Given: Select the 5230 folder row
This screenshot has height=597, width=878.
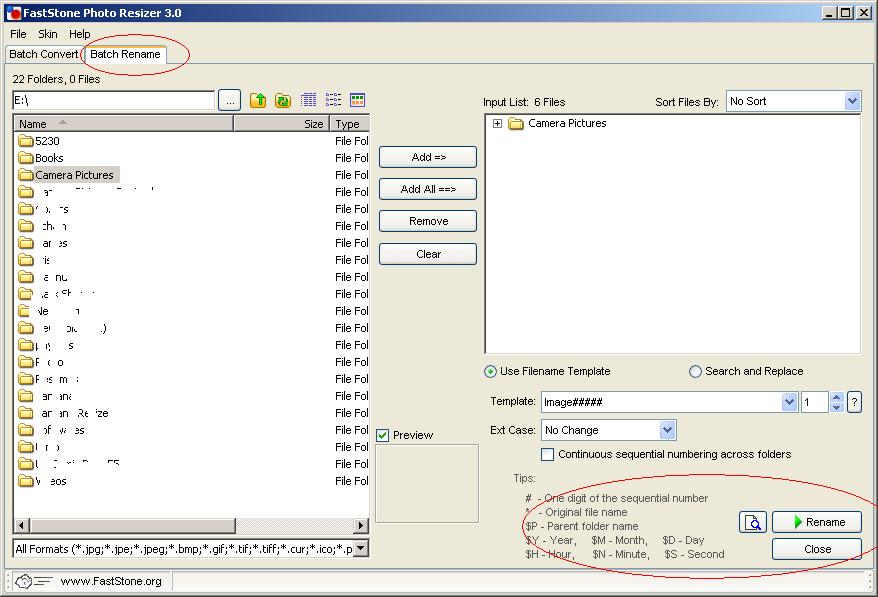Looking at the screenshot, I should [x=190, y=141].
